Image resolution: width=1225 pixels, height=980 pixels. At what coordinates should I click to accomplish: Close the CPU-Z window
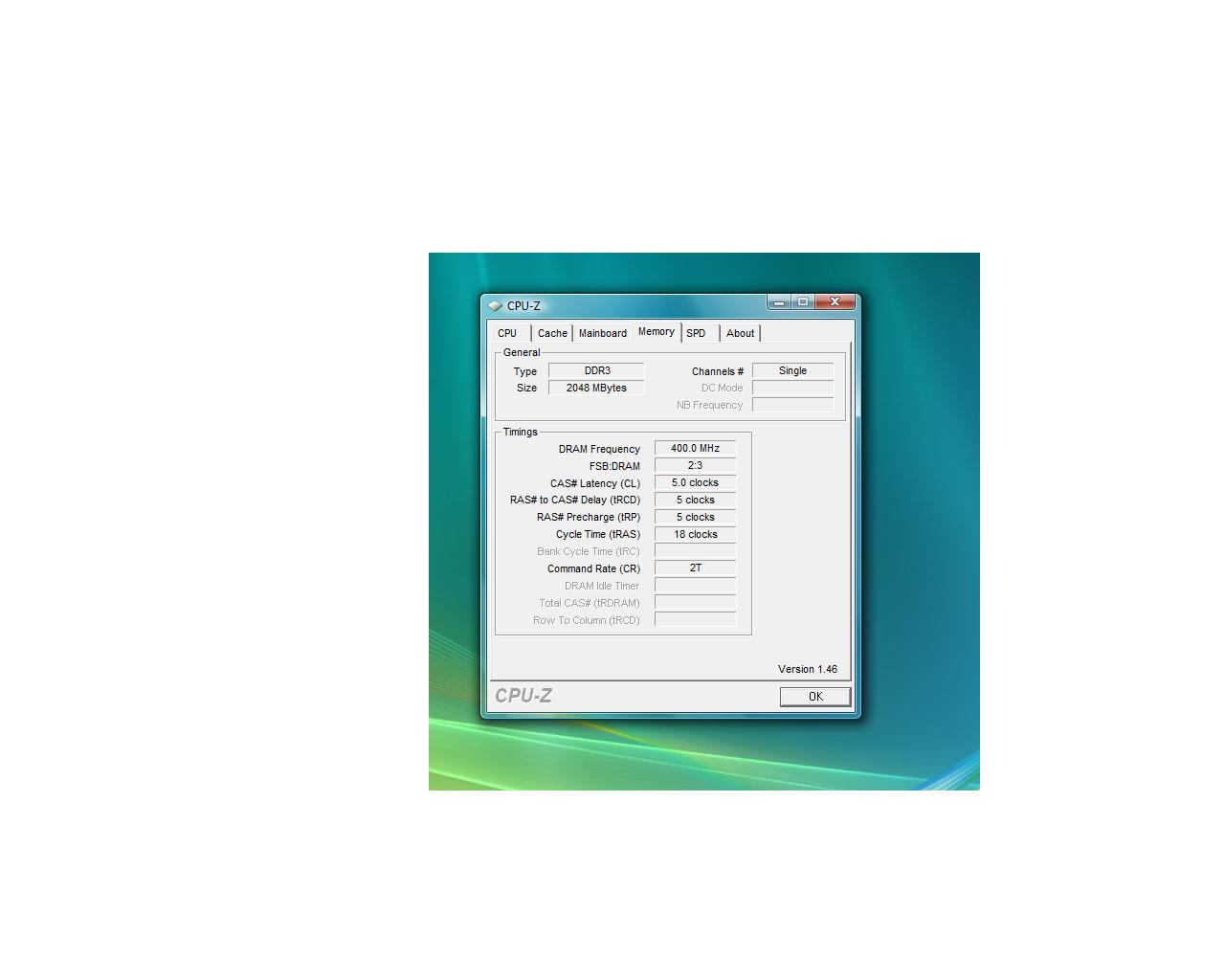pyautogui.click(x=835, y=302)
